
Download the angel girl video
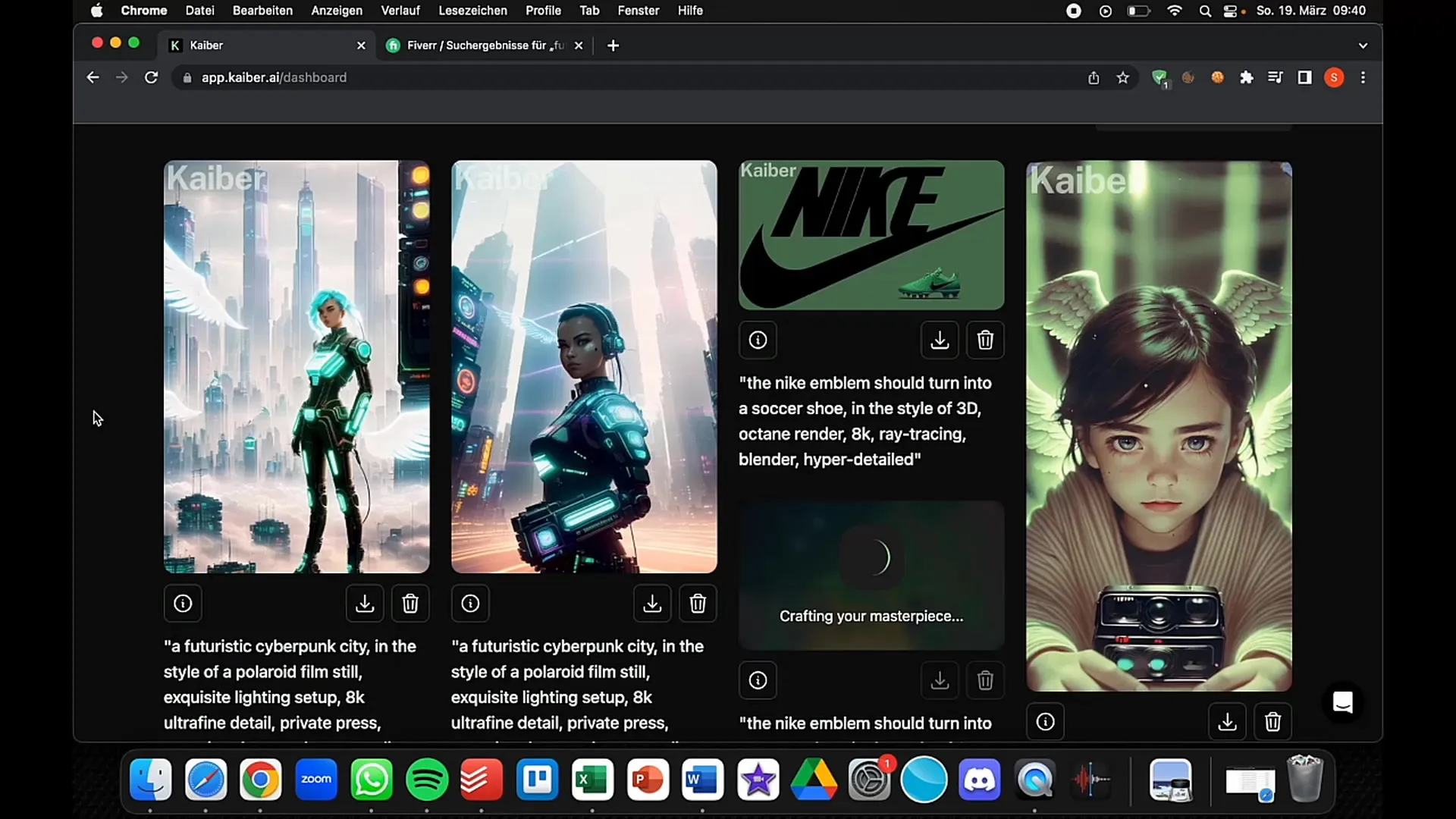coord(1227,722)
